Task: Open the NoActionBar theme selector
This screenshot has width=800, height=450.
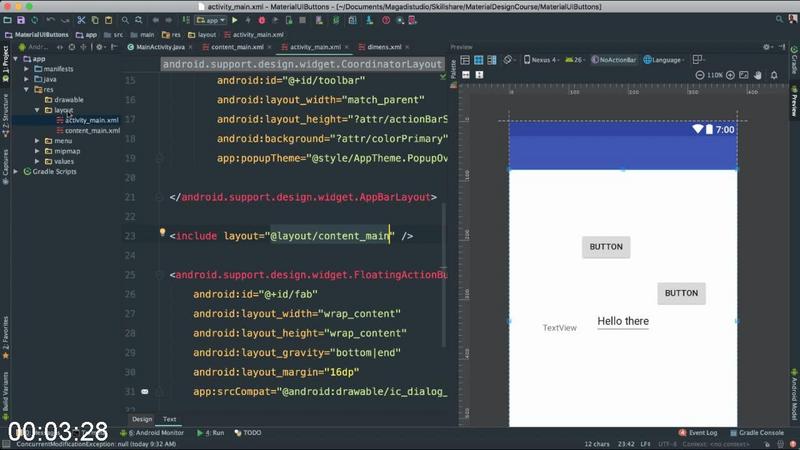Action: (614, 60)
